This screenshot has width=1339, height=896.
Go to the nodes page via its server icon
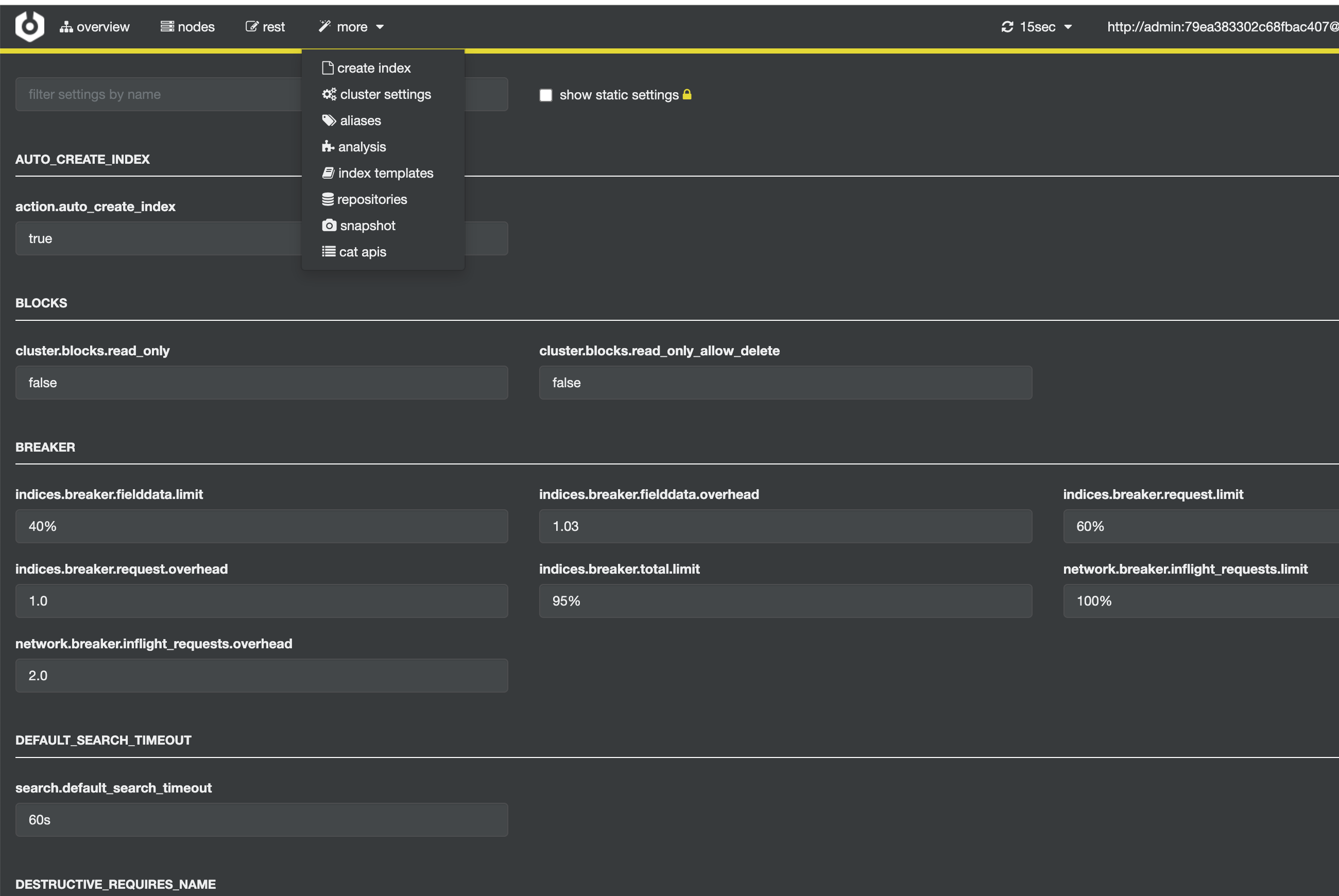[x=167, y=26]
